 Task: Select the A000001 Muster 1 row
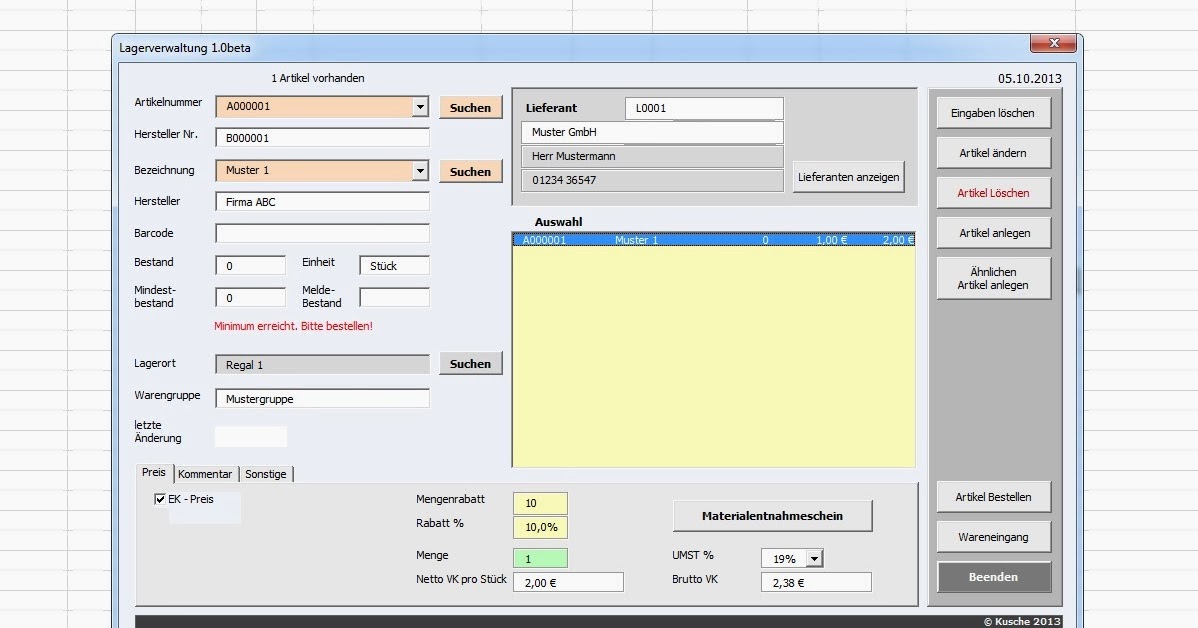715,240
